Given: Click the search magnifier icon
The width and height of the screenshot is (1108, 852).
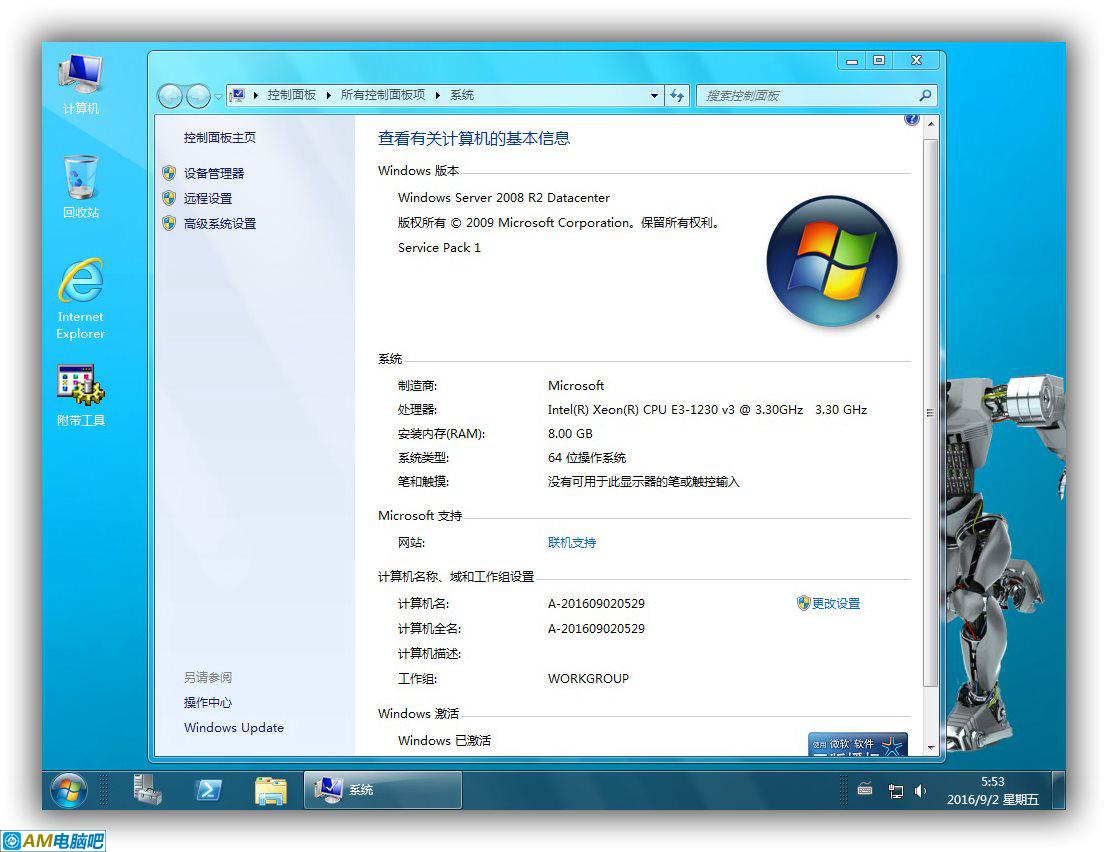Looking at the screenshot, I should pos(925,95).
